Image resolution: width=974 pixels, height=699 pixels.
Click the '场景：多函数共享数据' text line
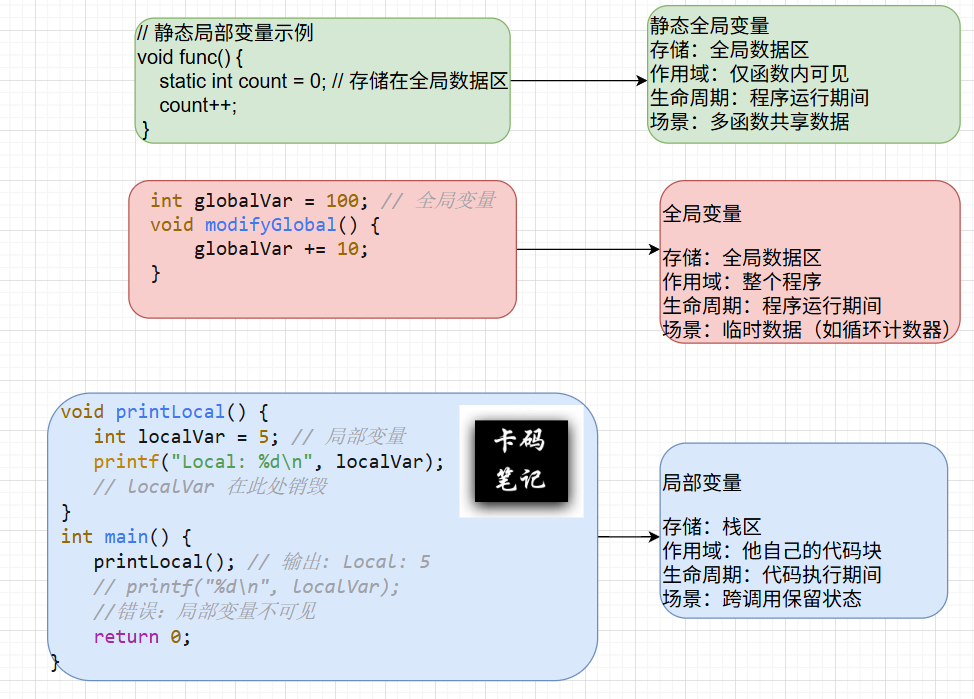750,122
